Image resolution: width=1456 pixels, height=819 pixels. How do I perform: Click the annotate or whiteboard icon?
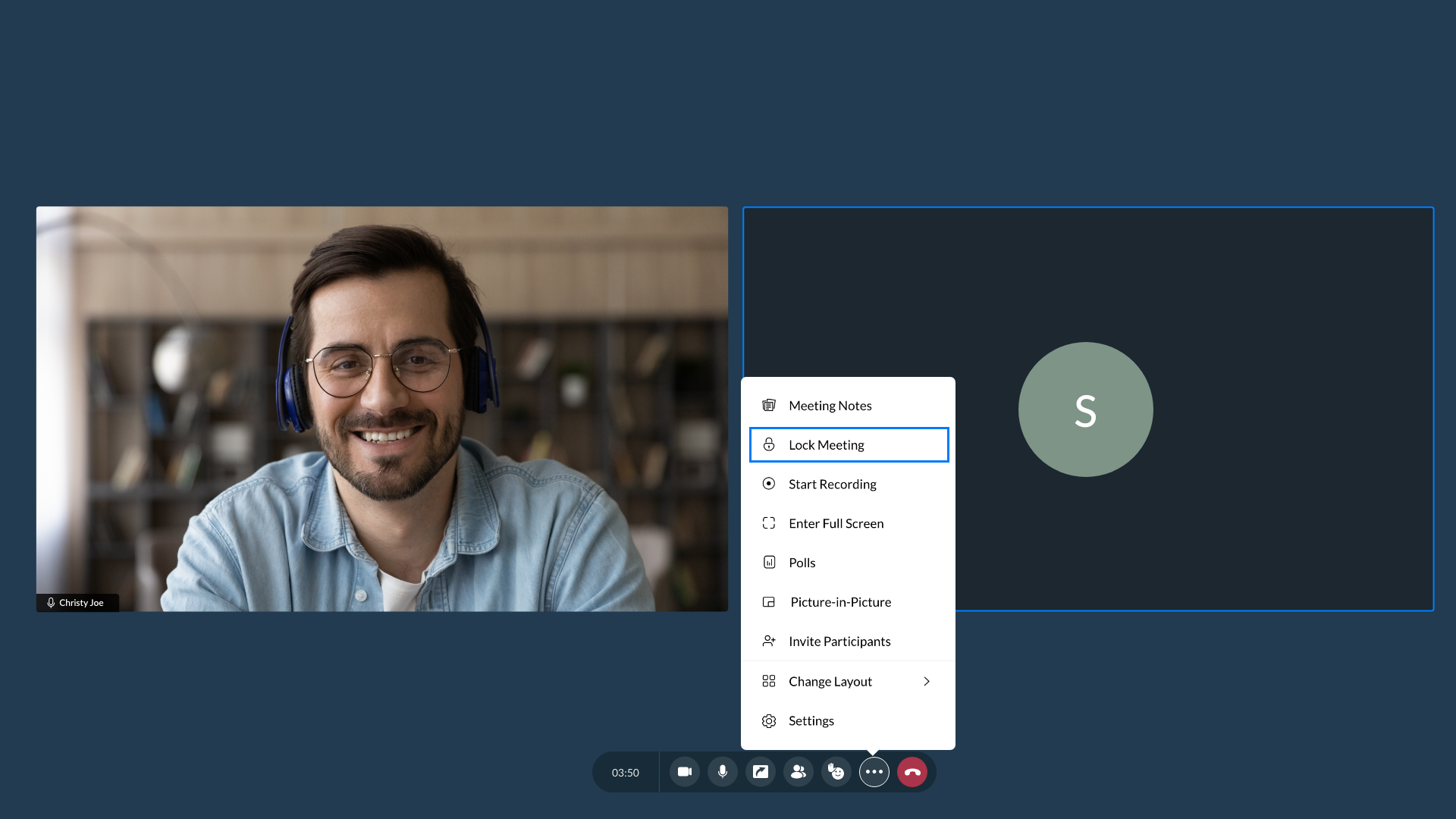pyautogui.click(x=760, y=771)
